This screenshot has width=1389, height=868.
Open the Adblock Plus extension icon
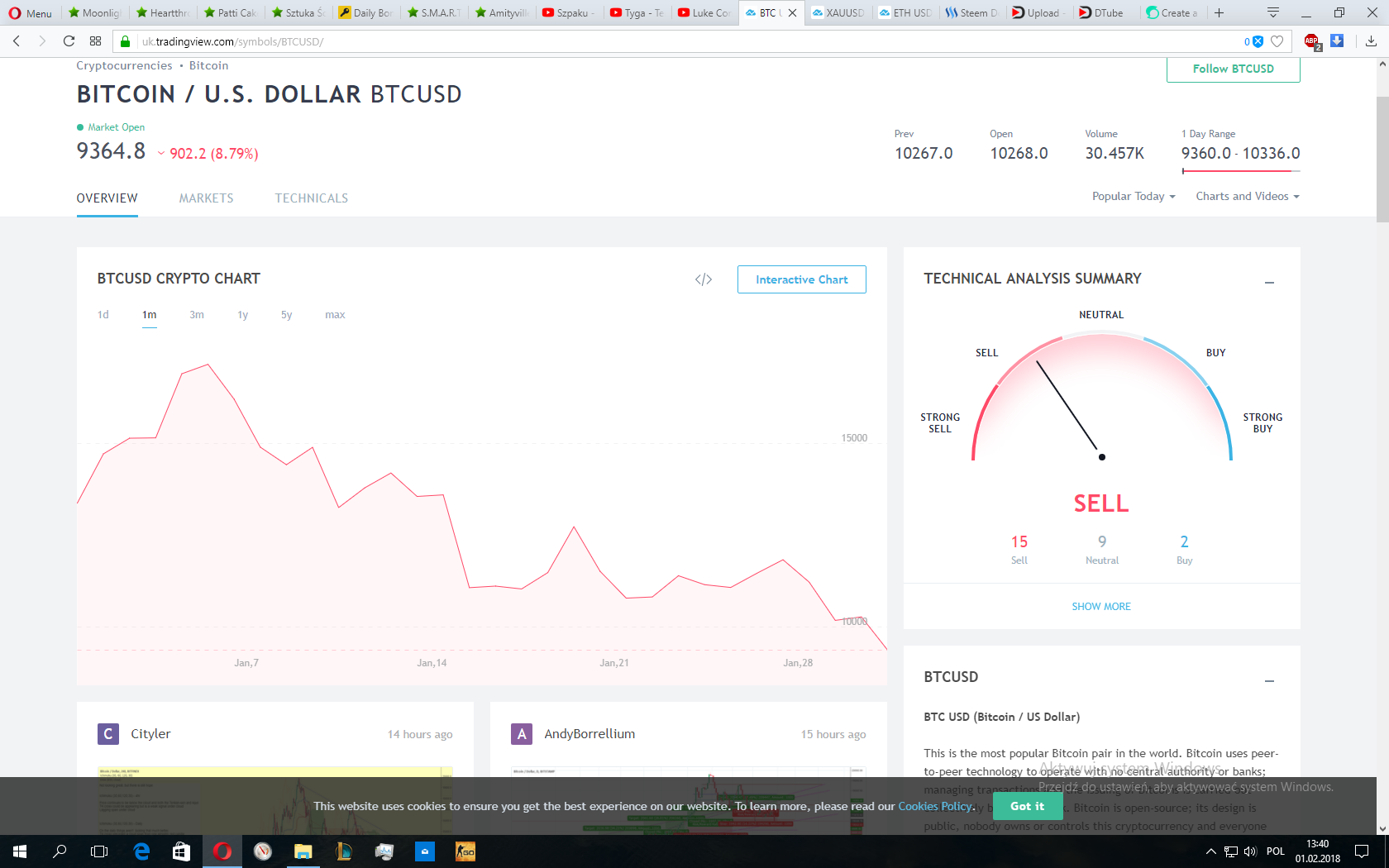1312,41
